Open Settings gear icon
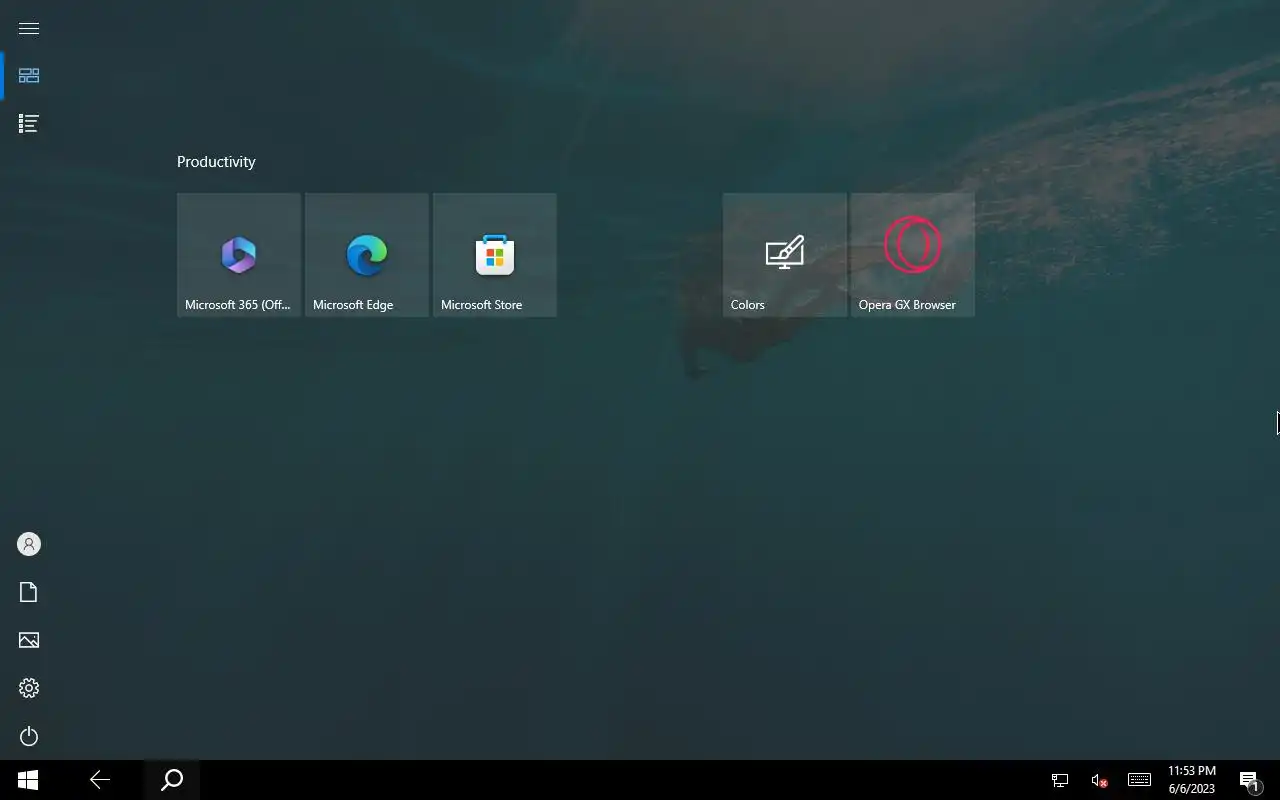Image resolution: width=1280 pixels, height=800 pixels. click(29, 688)
